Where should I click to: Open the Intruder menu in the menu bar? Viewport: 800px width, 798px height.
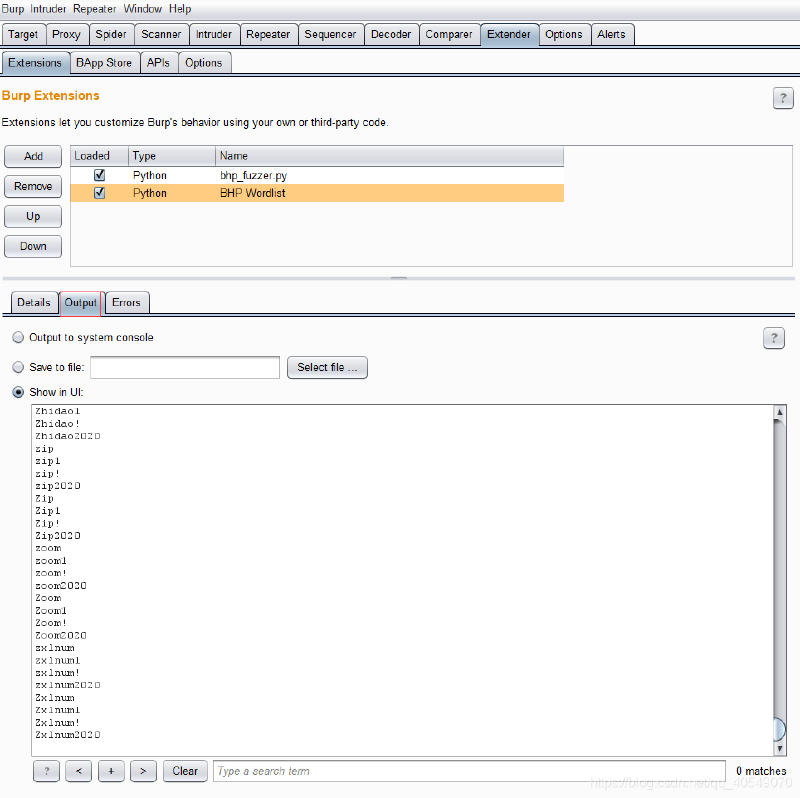48,9
